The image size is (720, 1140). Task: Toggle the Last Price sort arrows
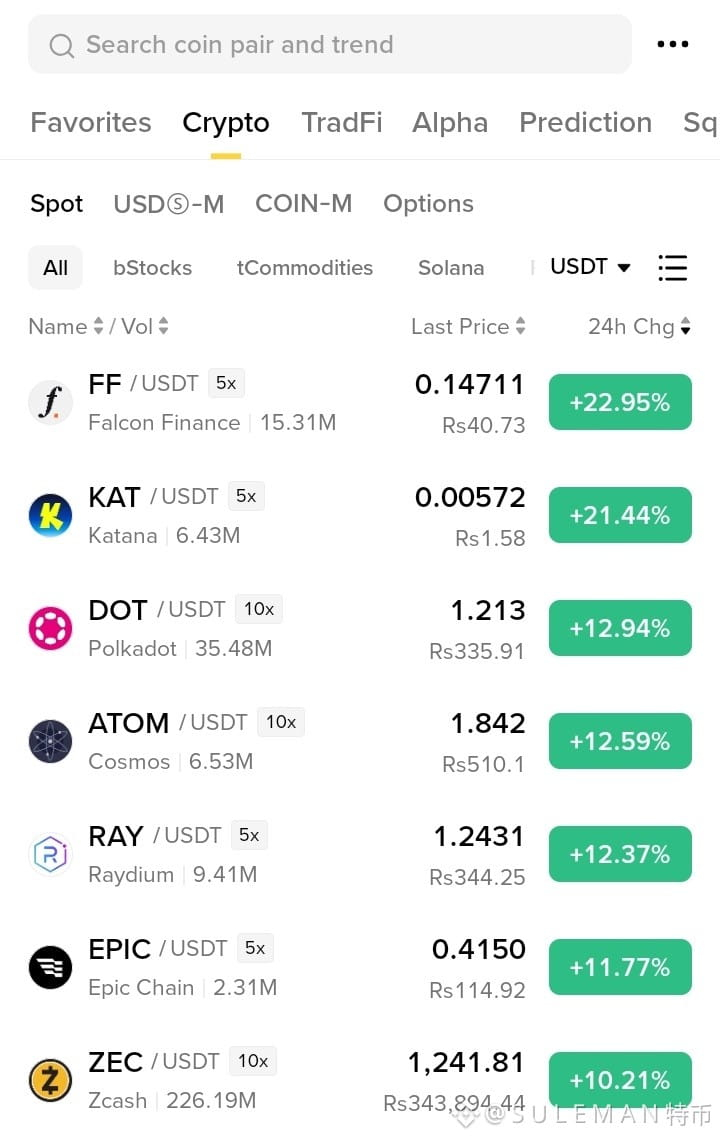coord(468,326)
